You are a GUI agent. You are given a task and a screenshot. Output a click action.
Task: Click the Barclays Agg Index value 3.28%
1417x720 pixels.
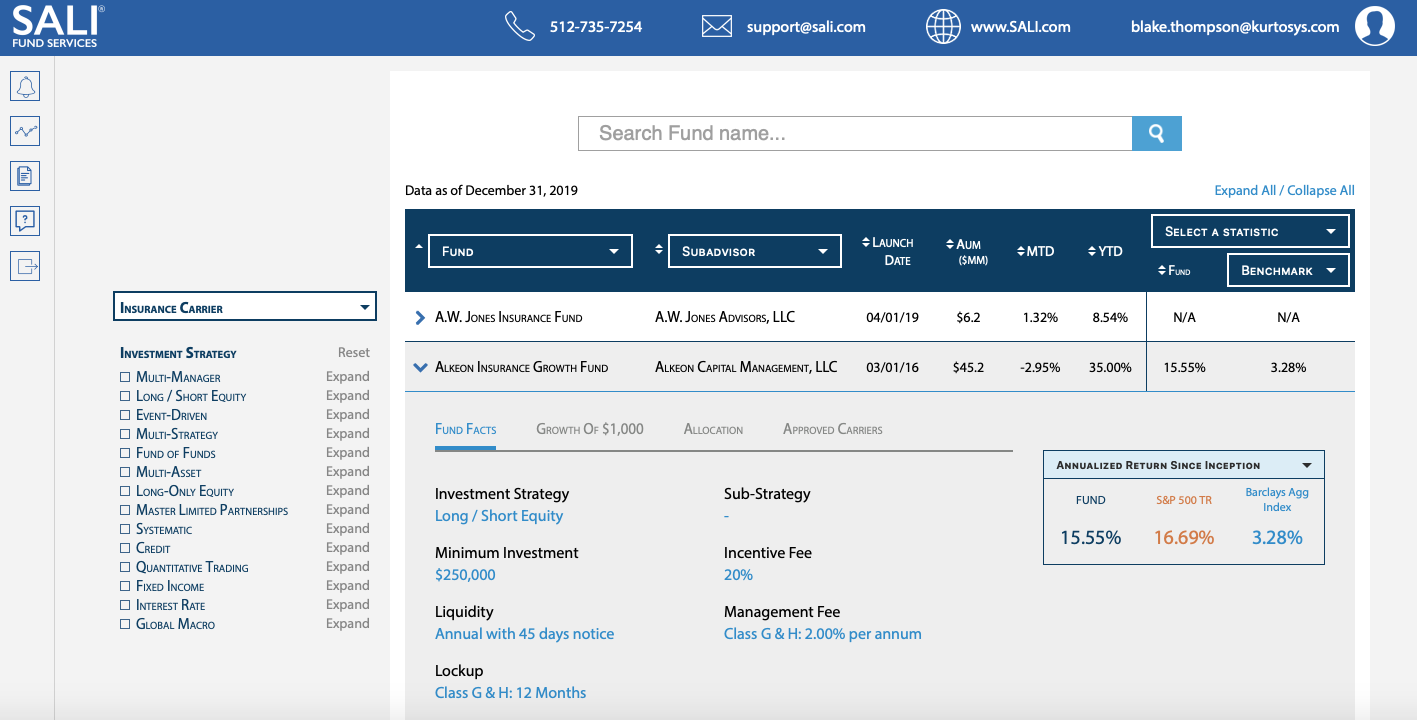(1277, 538)
